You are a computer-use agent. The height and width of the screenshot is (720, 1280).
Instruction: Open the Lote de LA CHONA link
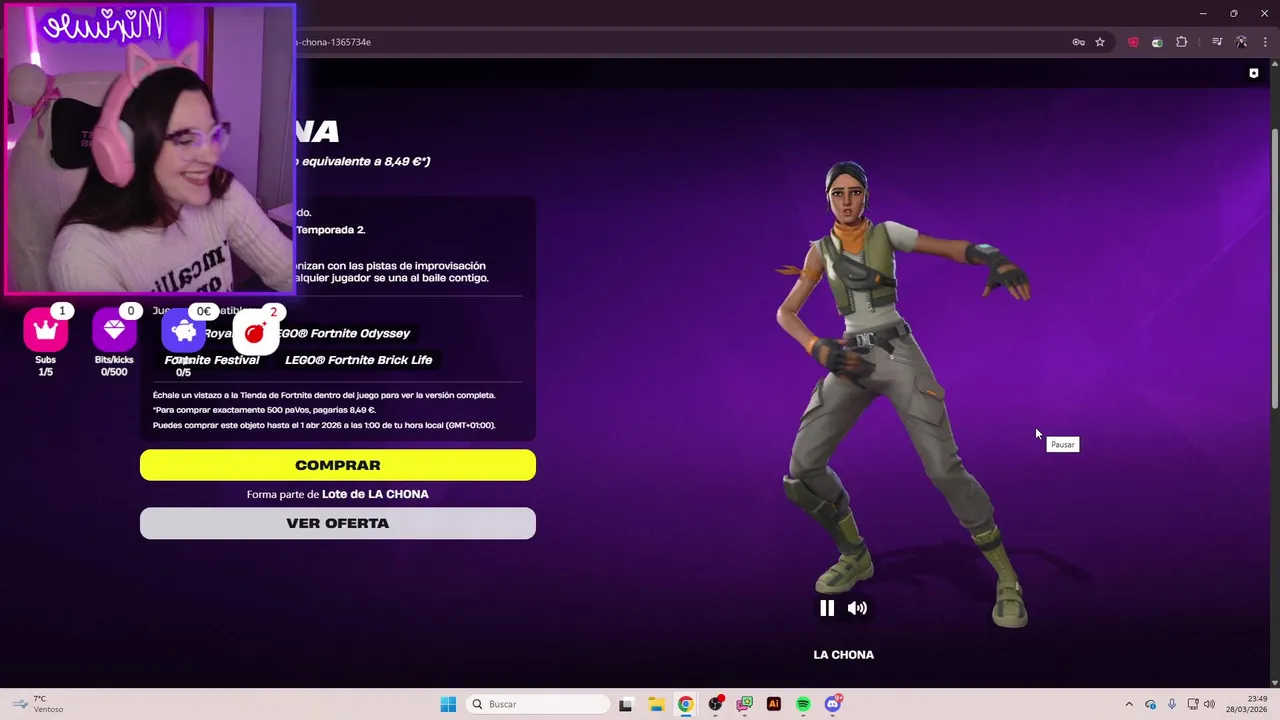tap(375, 494)
